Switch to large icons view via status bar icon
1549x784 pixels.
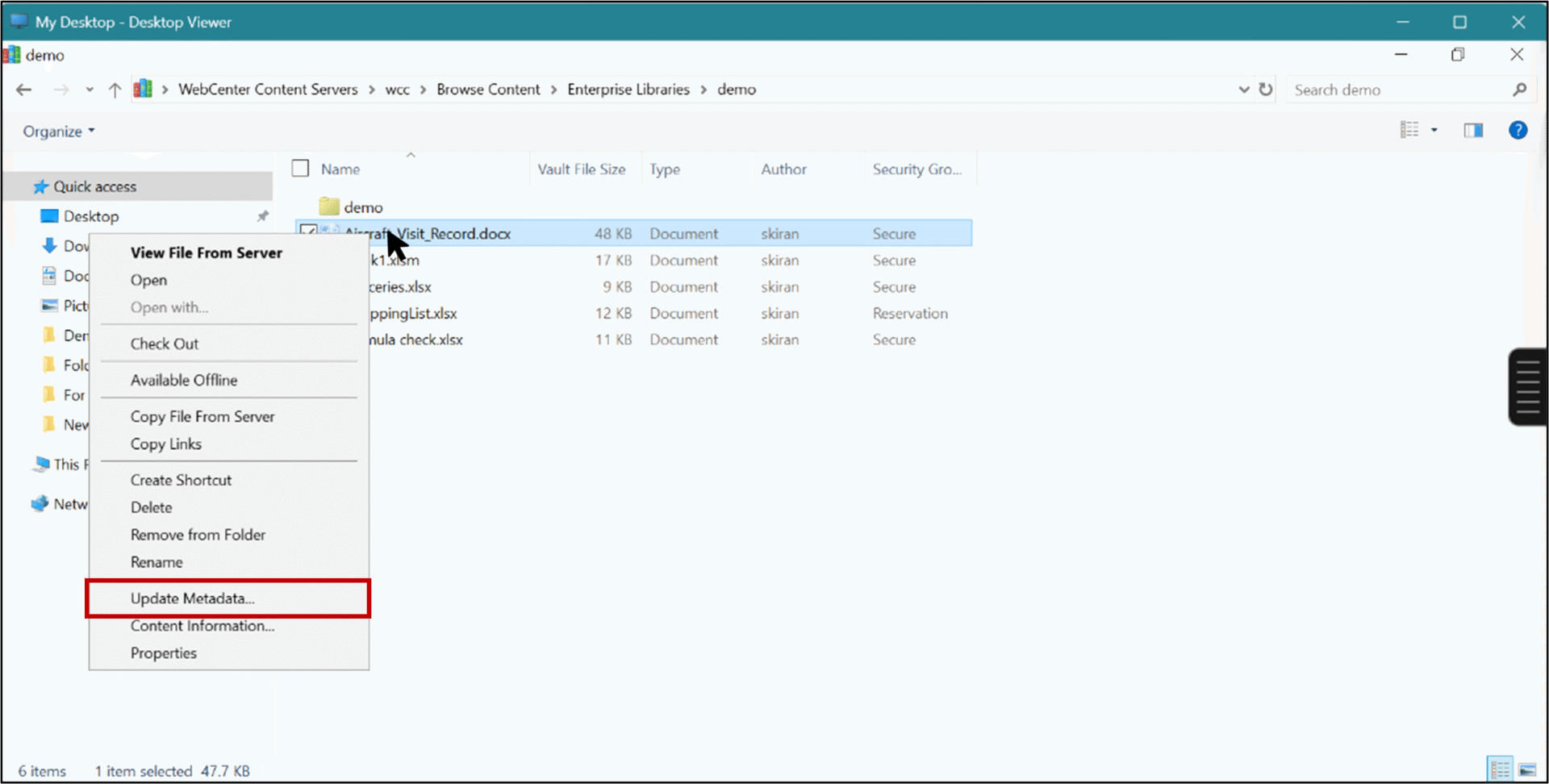click(1530, 769)
